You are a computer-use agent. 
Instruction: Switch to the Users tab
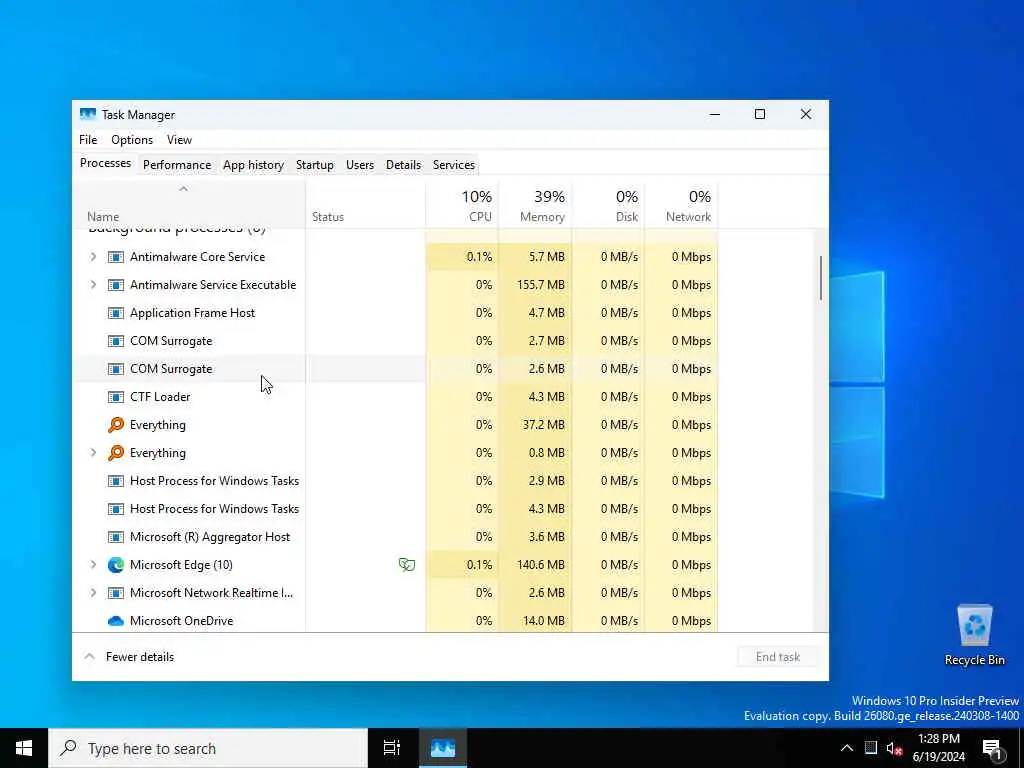point(360,165)
